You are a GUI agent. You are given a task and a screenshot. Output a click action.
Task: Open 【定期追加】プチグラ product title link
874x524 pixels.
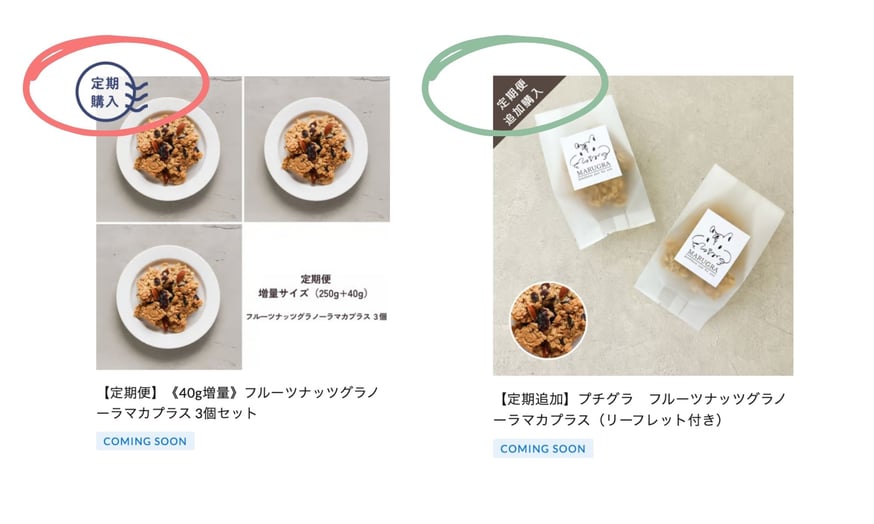(x=640, y=409)
